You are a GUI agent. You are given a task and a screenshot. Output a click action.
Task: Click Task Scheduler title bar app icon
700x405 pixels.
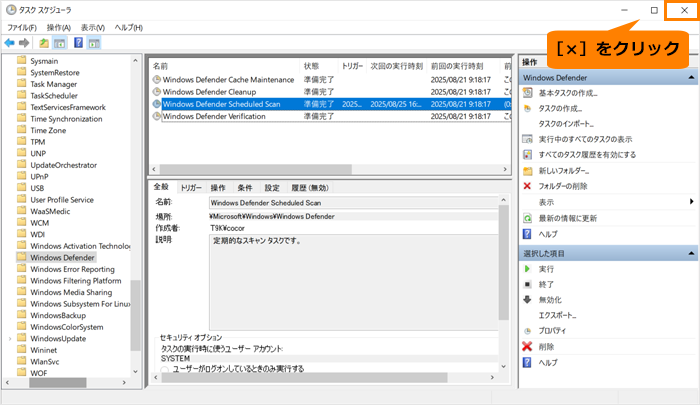11,10
